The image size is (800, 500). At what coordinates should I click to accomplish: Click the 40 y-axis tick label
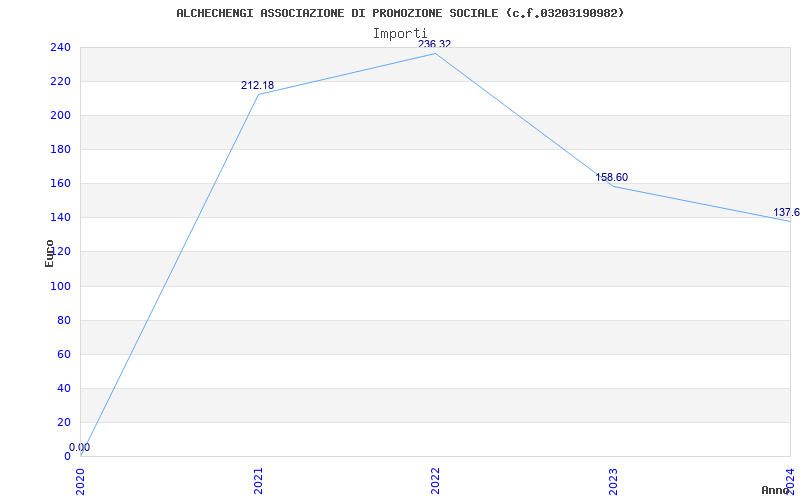coord(63,388)
